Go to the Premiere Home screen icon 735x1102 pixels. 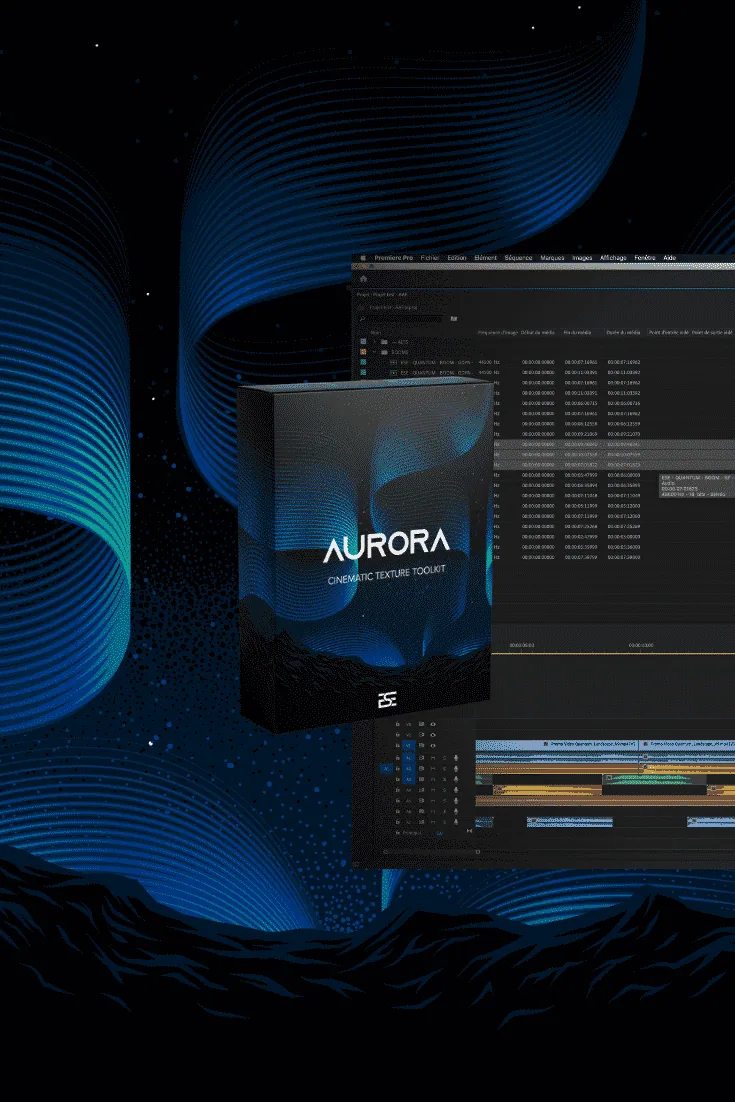363,279
